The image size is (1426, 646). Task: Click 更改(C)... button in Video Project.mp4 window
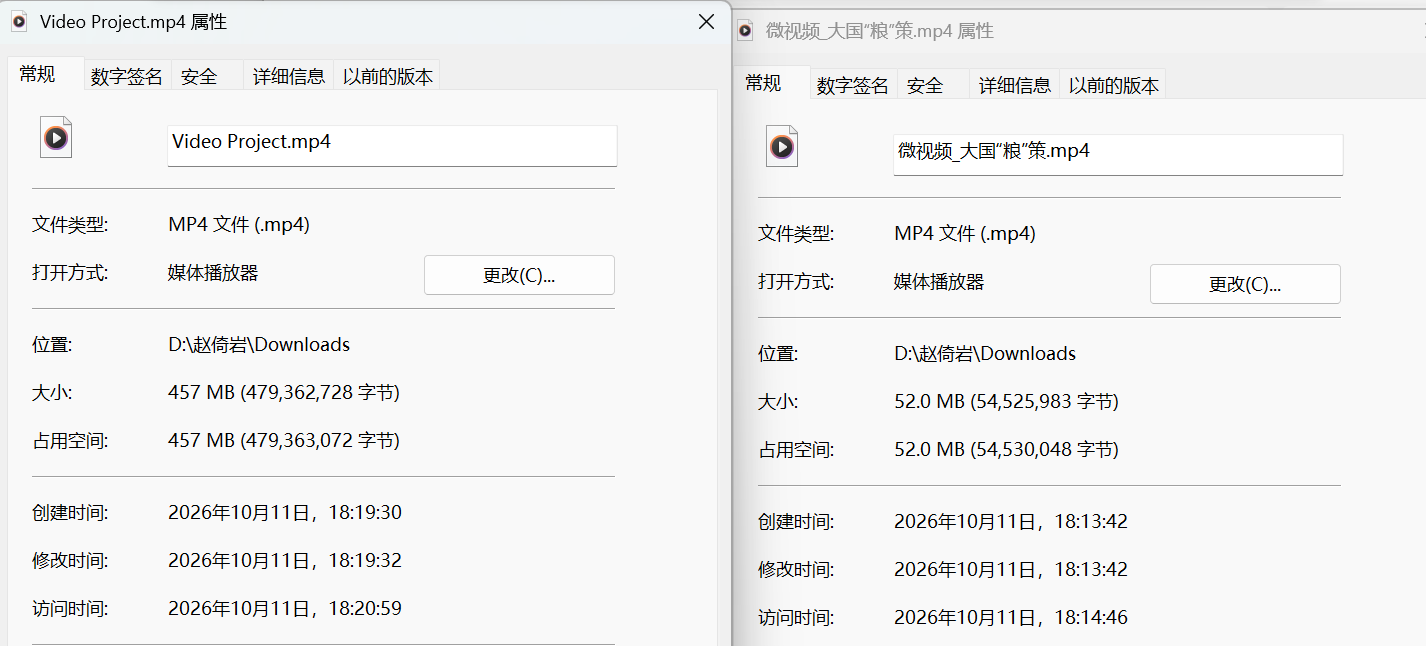[519, 275]
